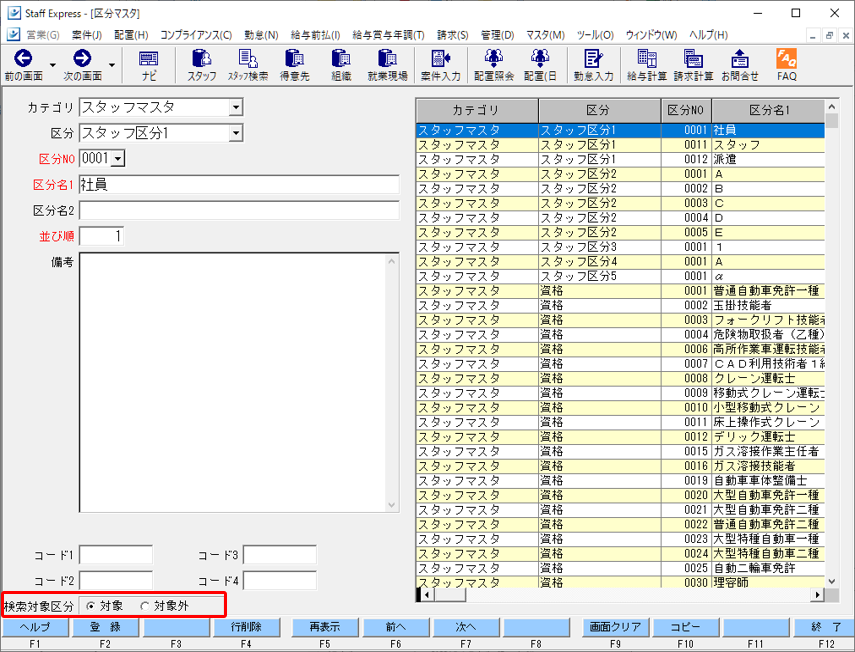Expand the カテゴリ combo box
The width and height of the screenshot is (855, 652).
(236, 107)
